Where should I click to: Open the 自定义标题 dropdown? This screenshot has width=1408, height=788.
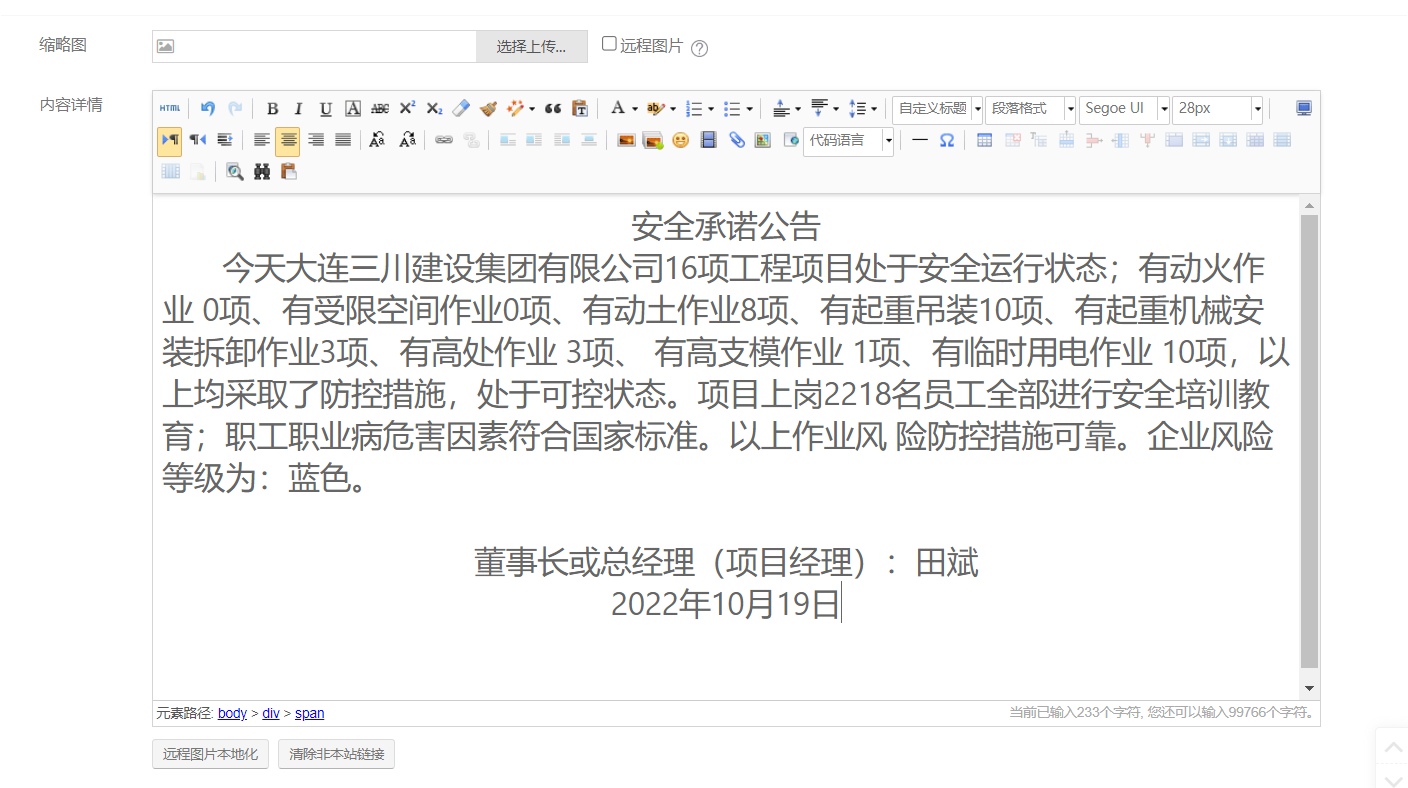click(937, 108)
